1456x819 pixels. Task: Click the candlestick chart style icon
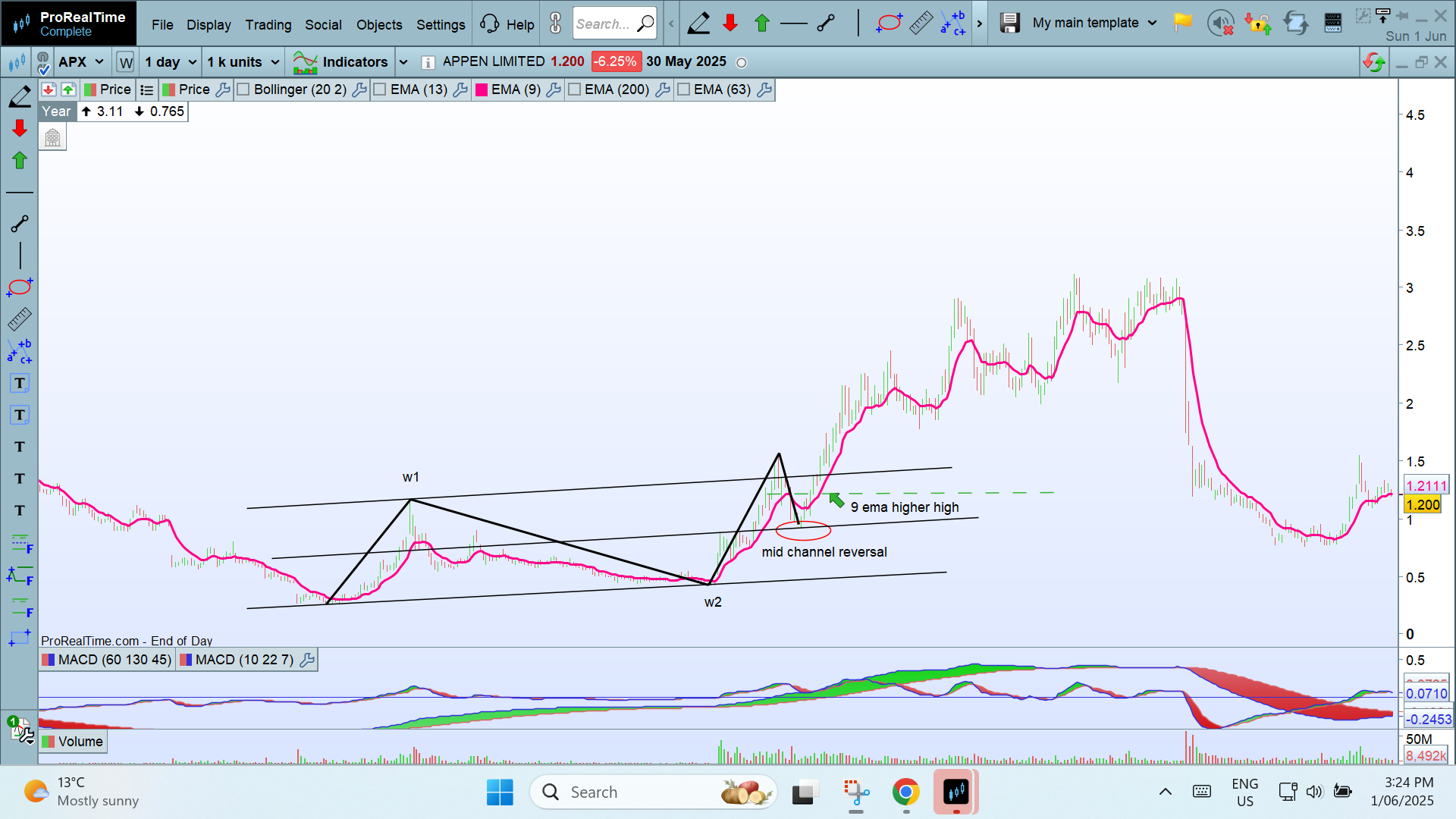coord(17,62)
